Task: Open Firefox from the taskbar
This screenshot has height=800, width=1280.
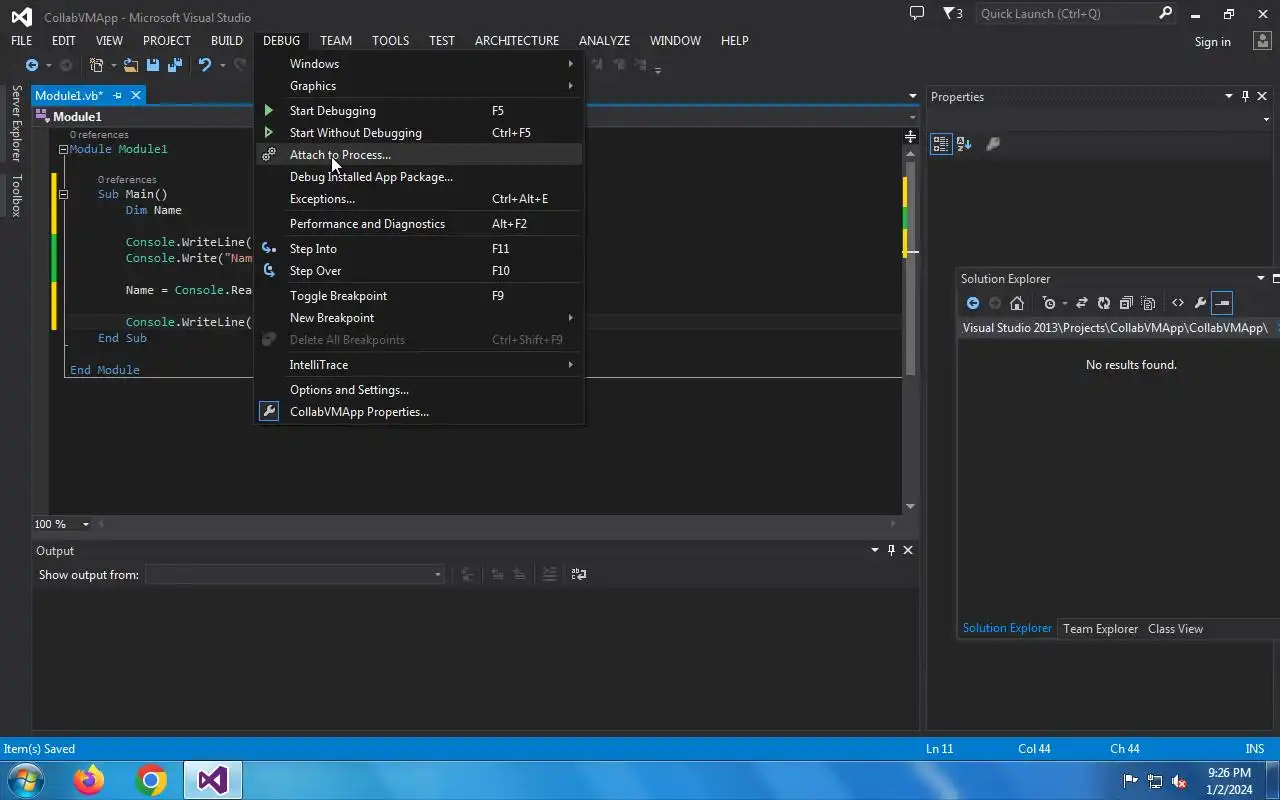Action: click(x=89, y=780)
